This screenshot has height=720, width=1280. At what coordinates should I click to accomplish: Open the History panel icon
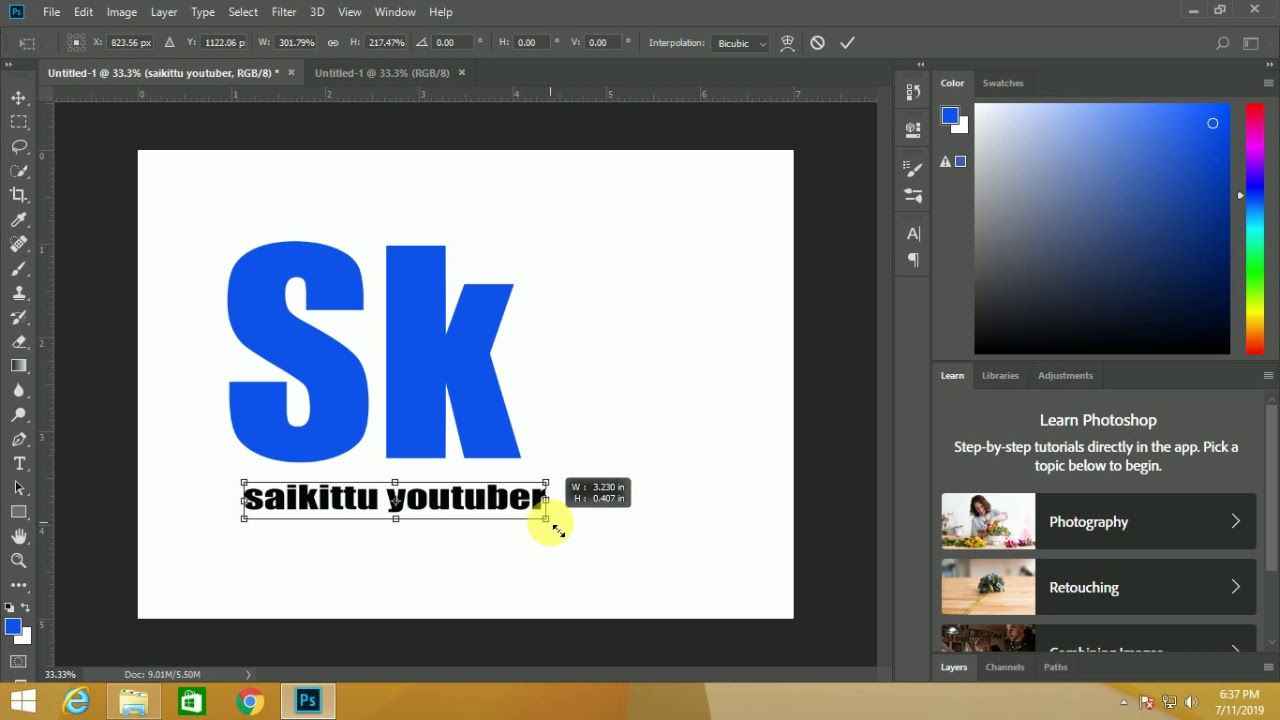coord(913,92)
